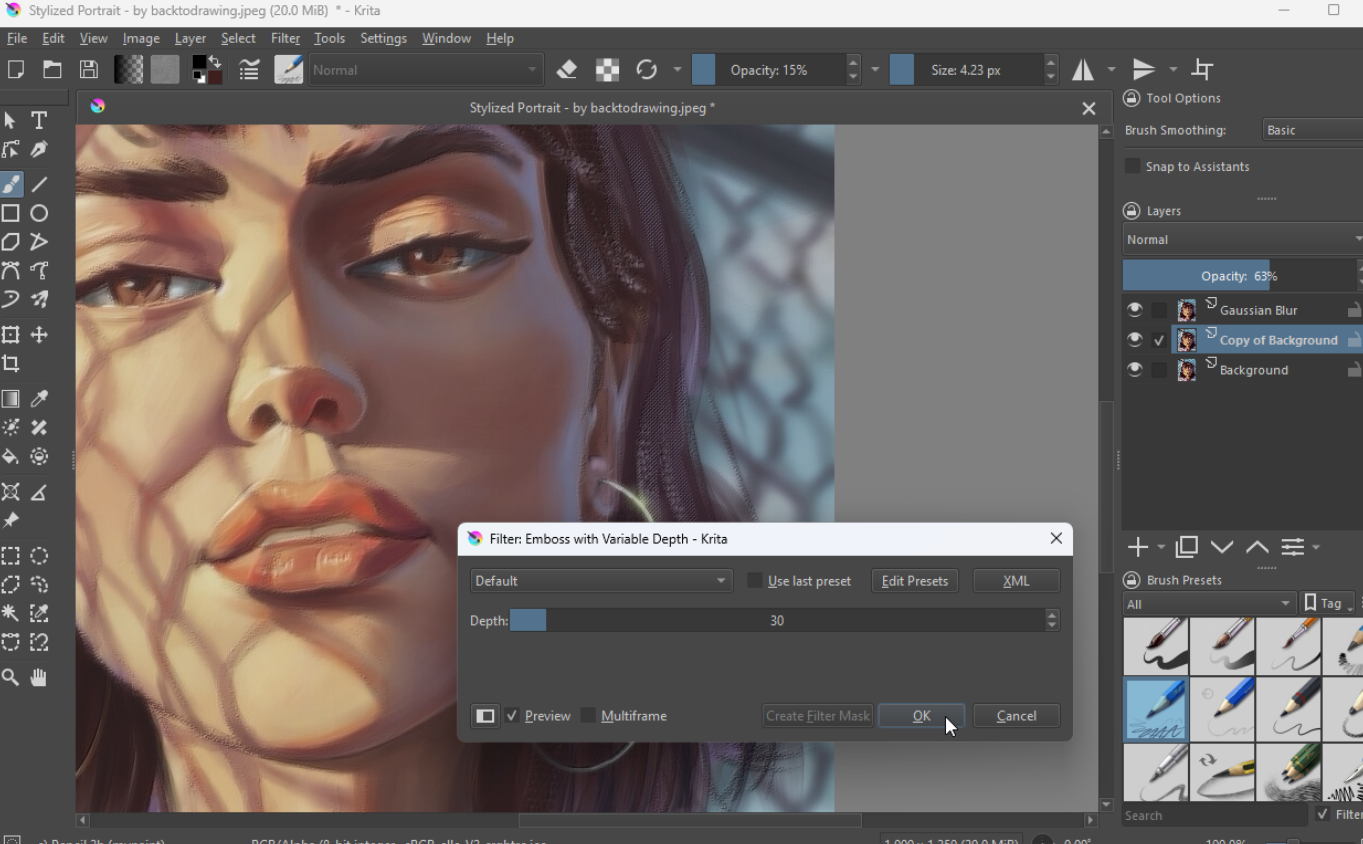Screen dimensions: 1363x844
Task: Open the Default preset dropdown
Action: (x=600, y=581)
